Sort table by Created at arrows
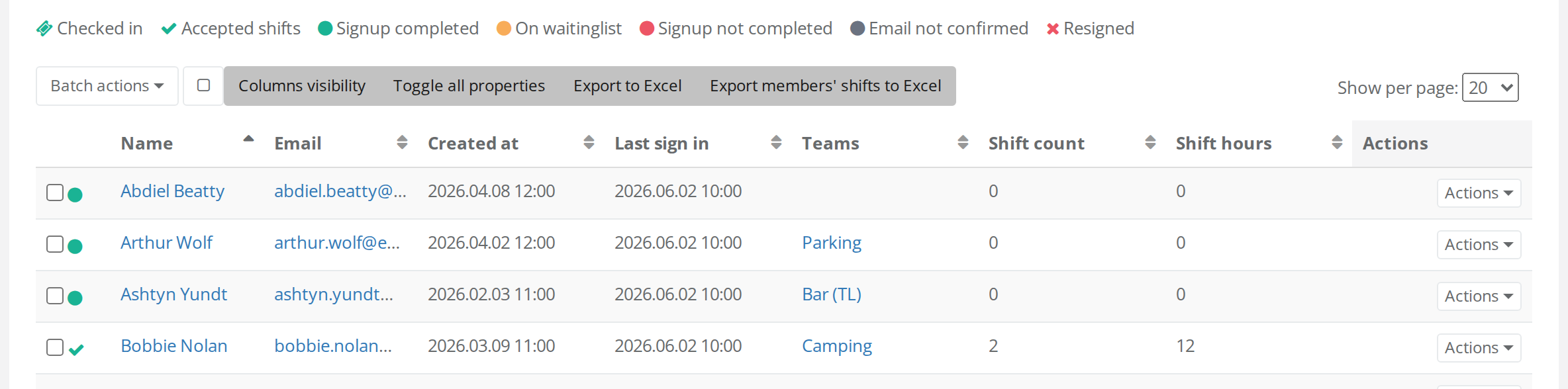The height and width of the screenshot is (389, 1568). pos(589,142)
